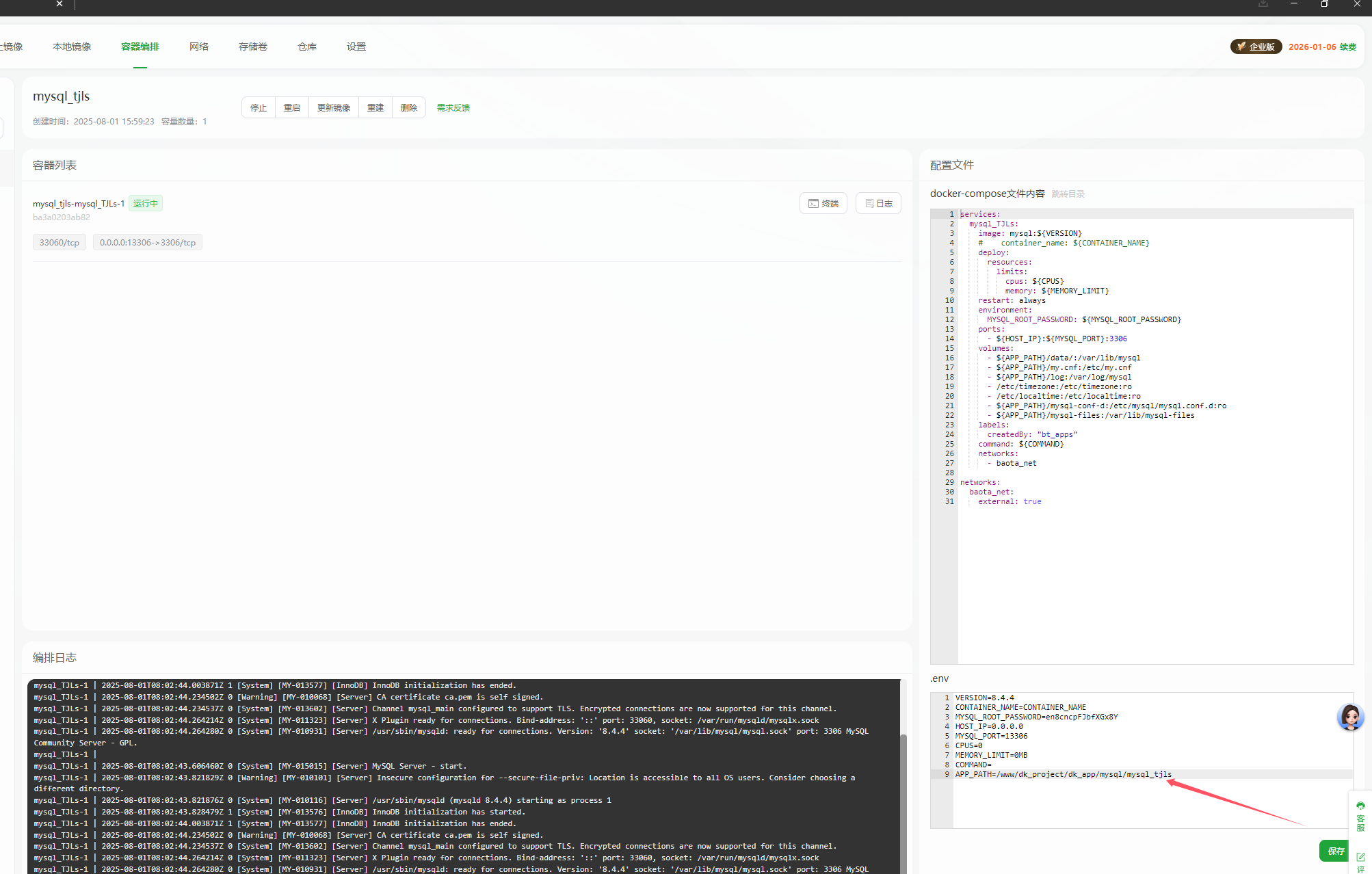Open the 终端 terminal for the container
The image size is (1372, 874).
click(x=823, y=203)
